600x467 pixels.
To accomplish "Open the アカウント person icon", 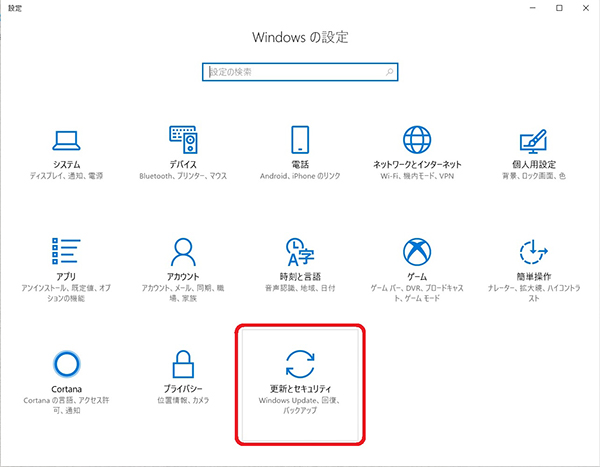I will (x=183, y=252).
